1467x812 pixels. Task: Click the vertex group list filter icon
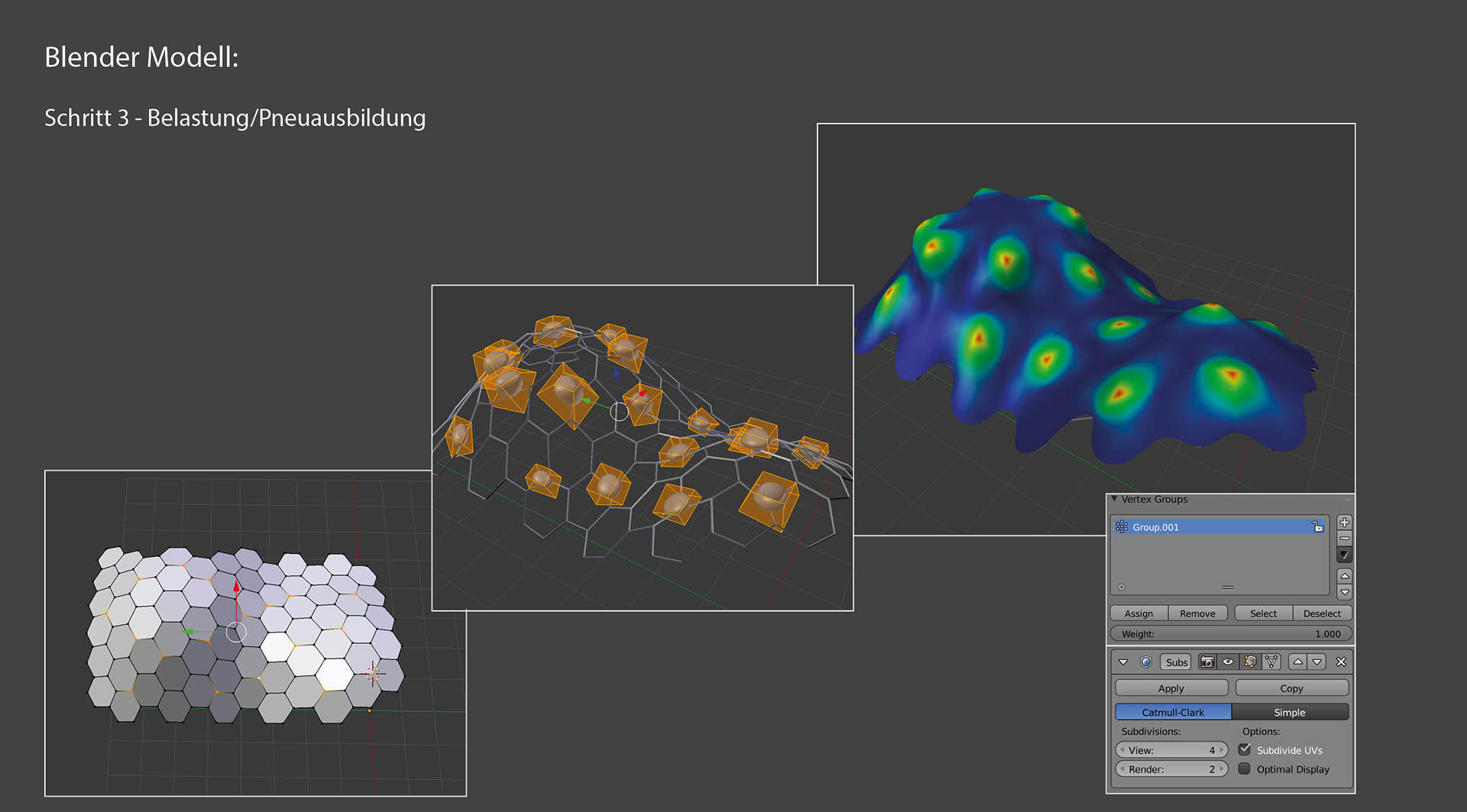(1122, 587)
